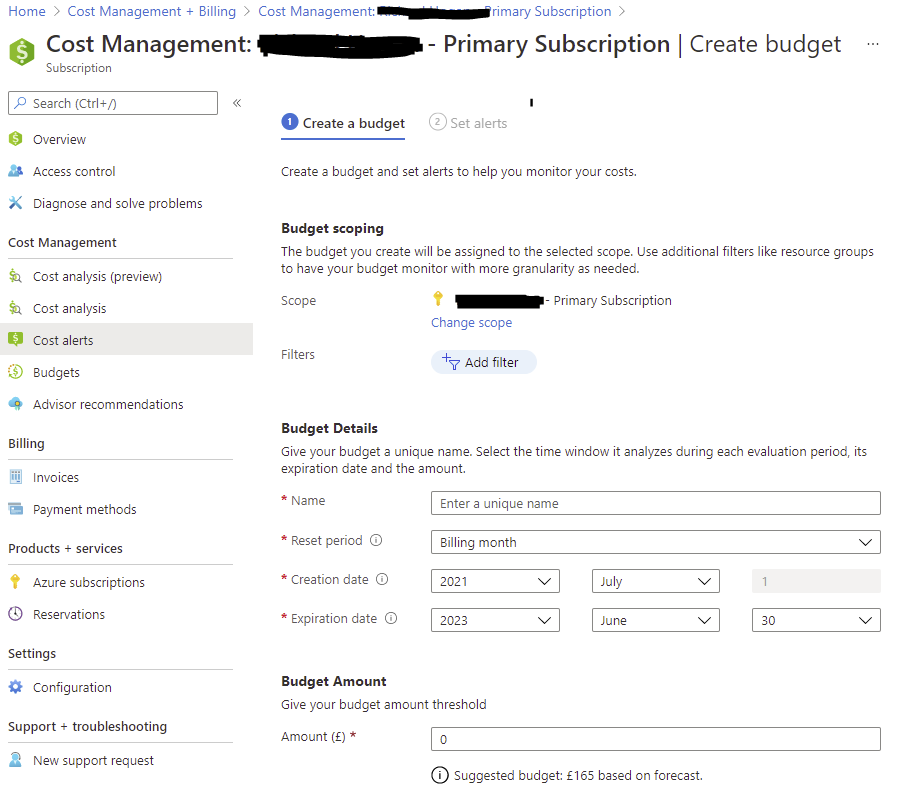Go to Home in the breadcrumb
The image size is (903, 792).
point(27,11)
